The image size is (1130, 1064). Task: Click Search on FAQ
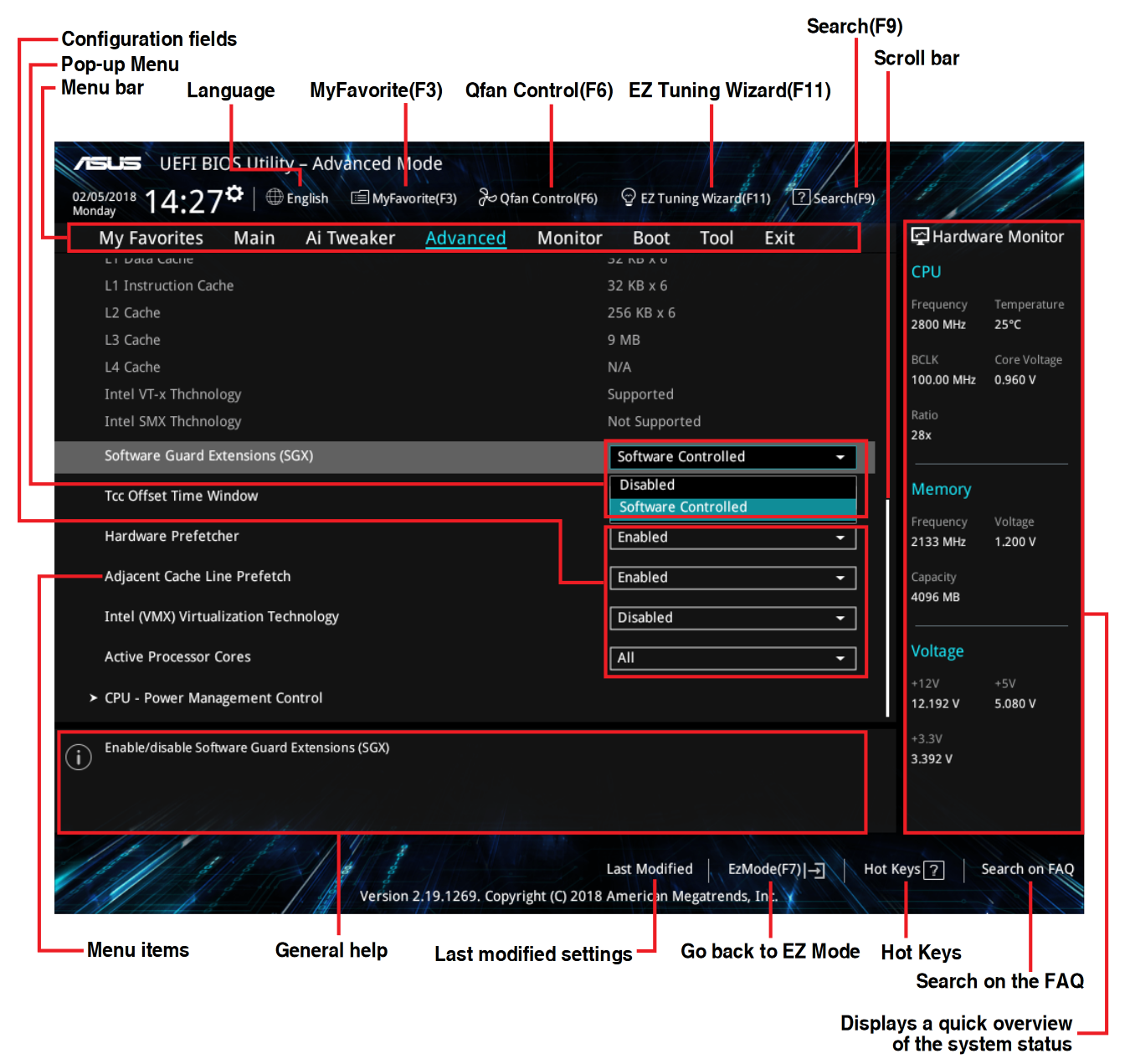pos(1027,870)
